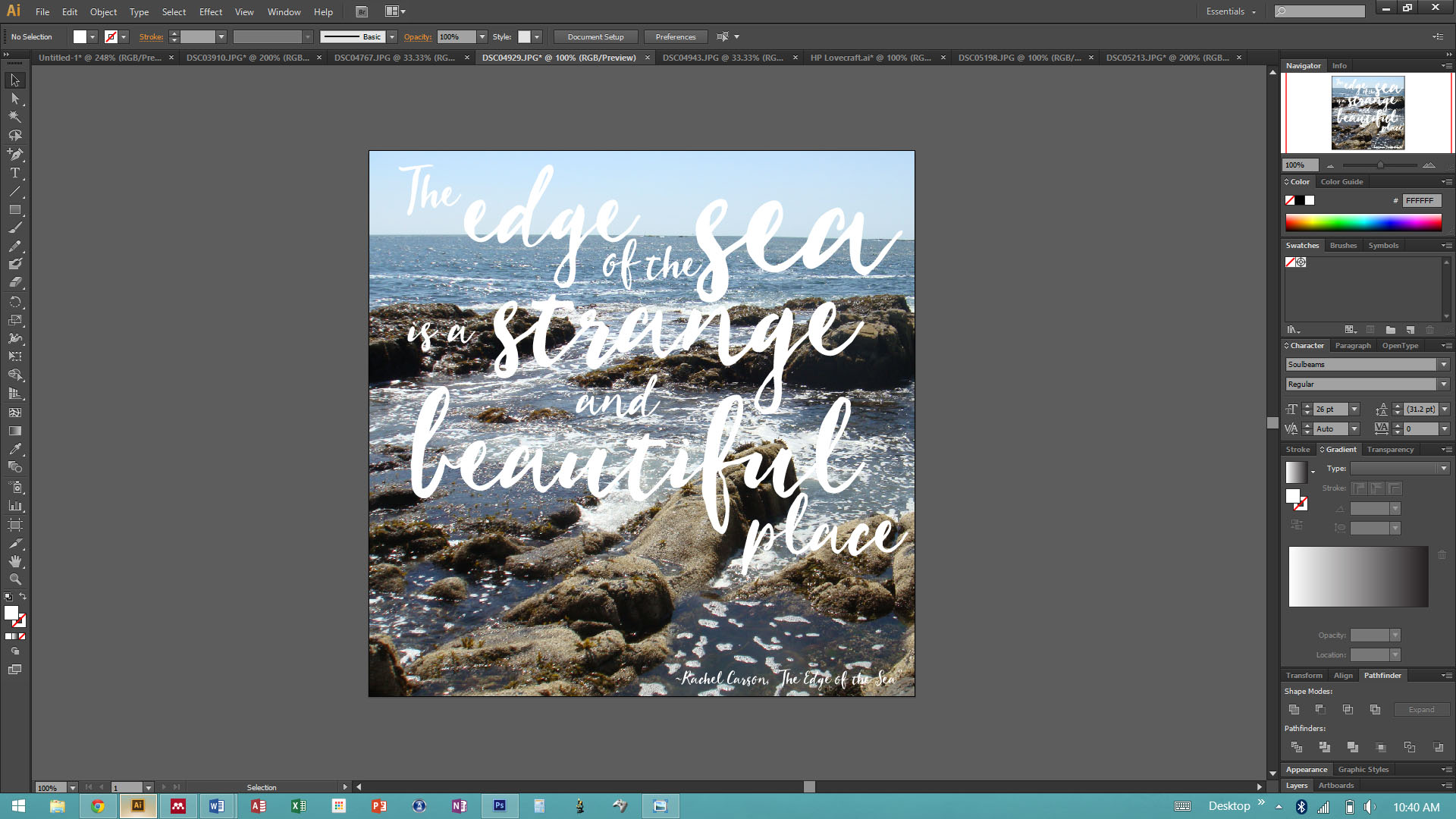Select the Magic Wand tool

pyautogui.click(x=15, y=117)
